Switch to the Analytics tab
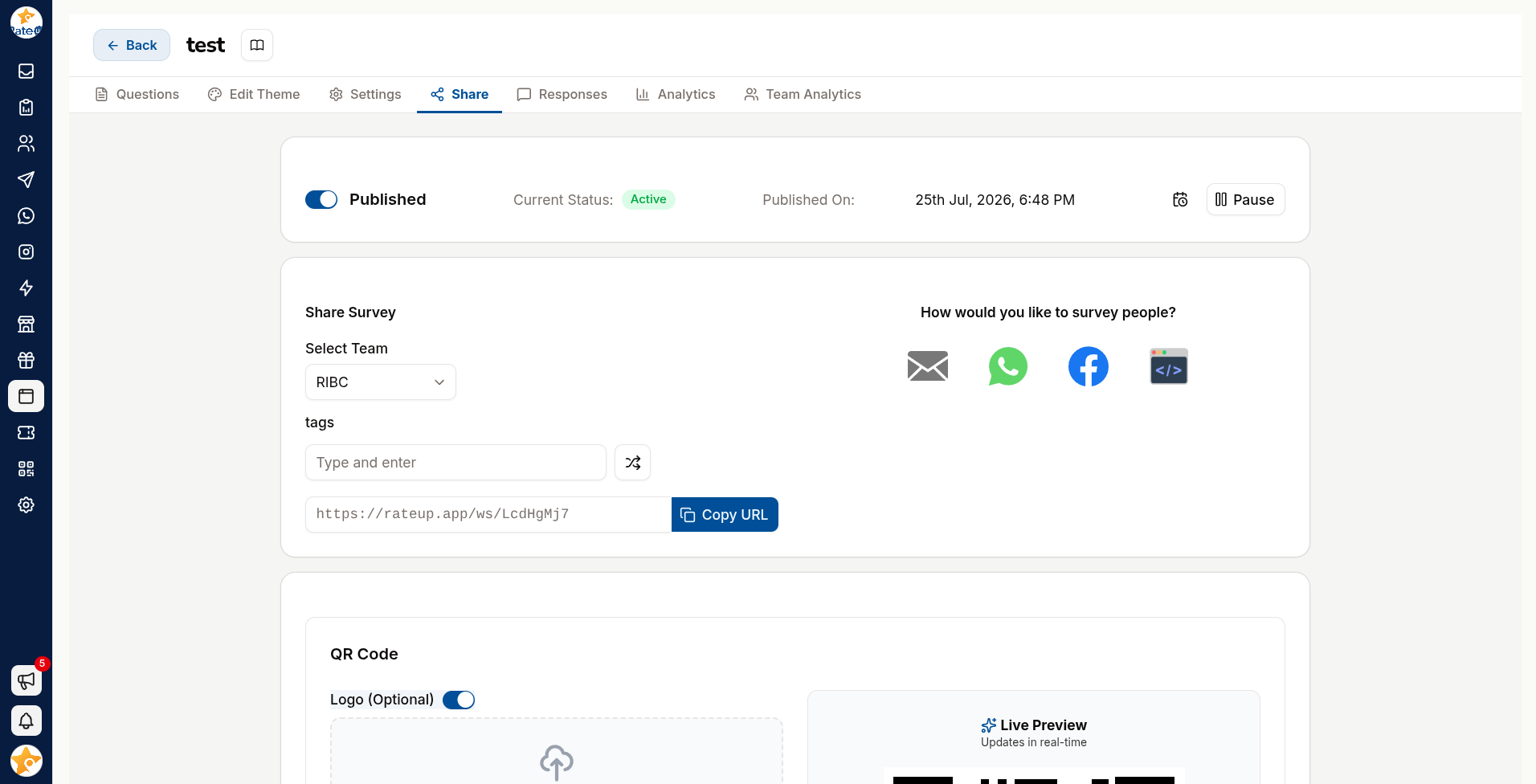 [x=676, y=94]
